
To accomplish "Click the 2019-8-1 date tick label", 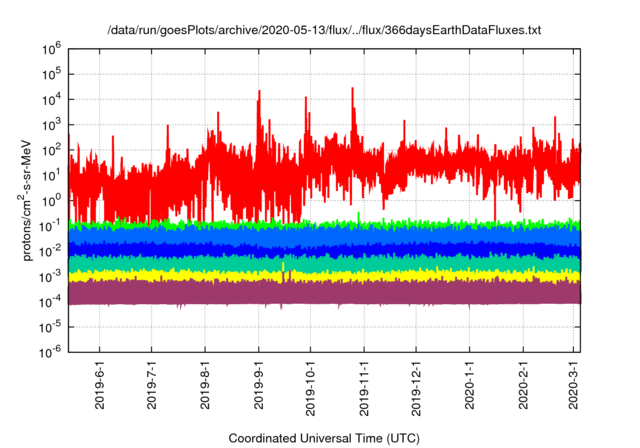I will 205,385.
